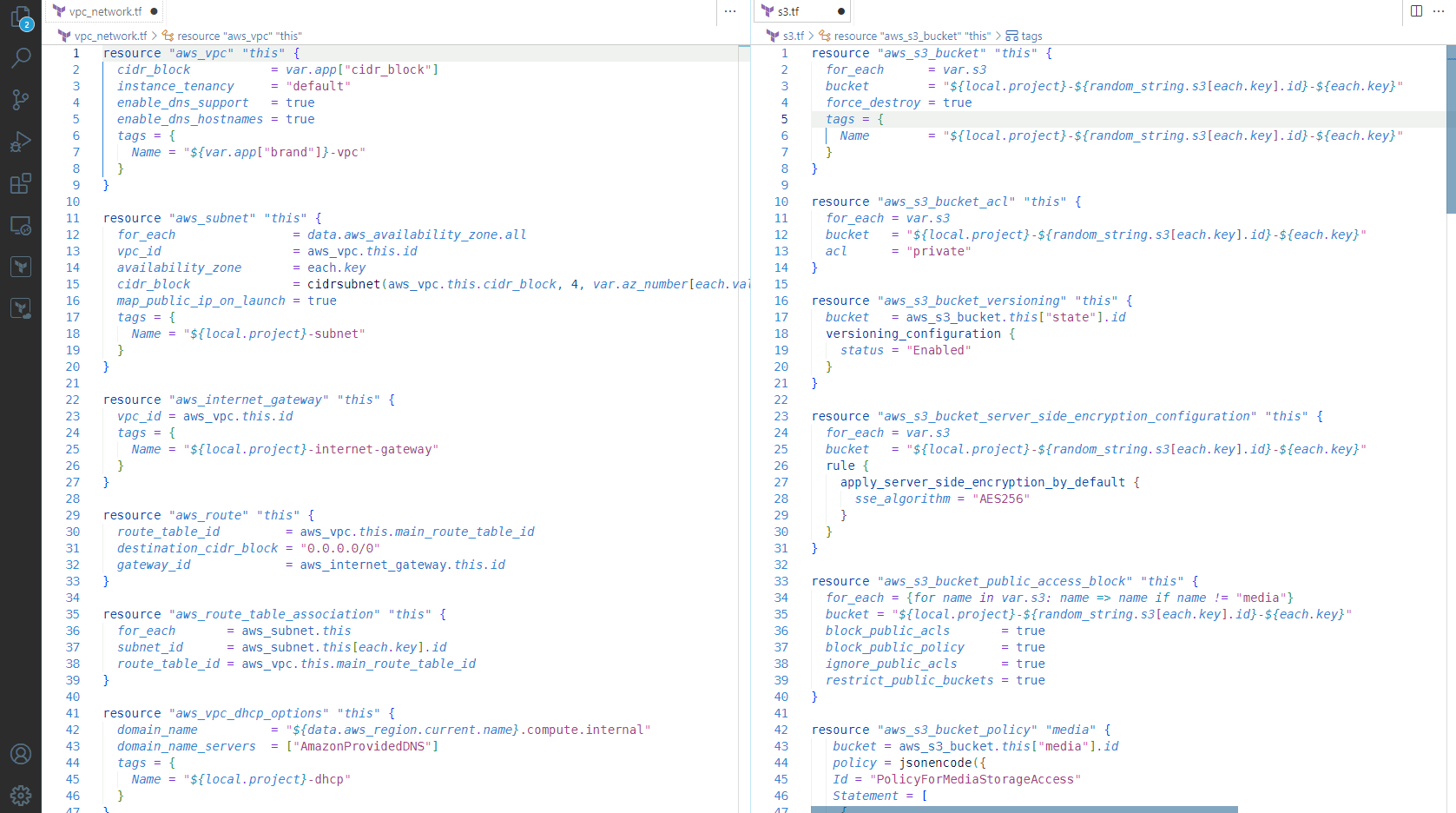Image resolution: width=1456 pixels, height=813 pixels.
Task: Click the s3.tf horizontal scrollbar
Action: click(x=1024, y=809)
